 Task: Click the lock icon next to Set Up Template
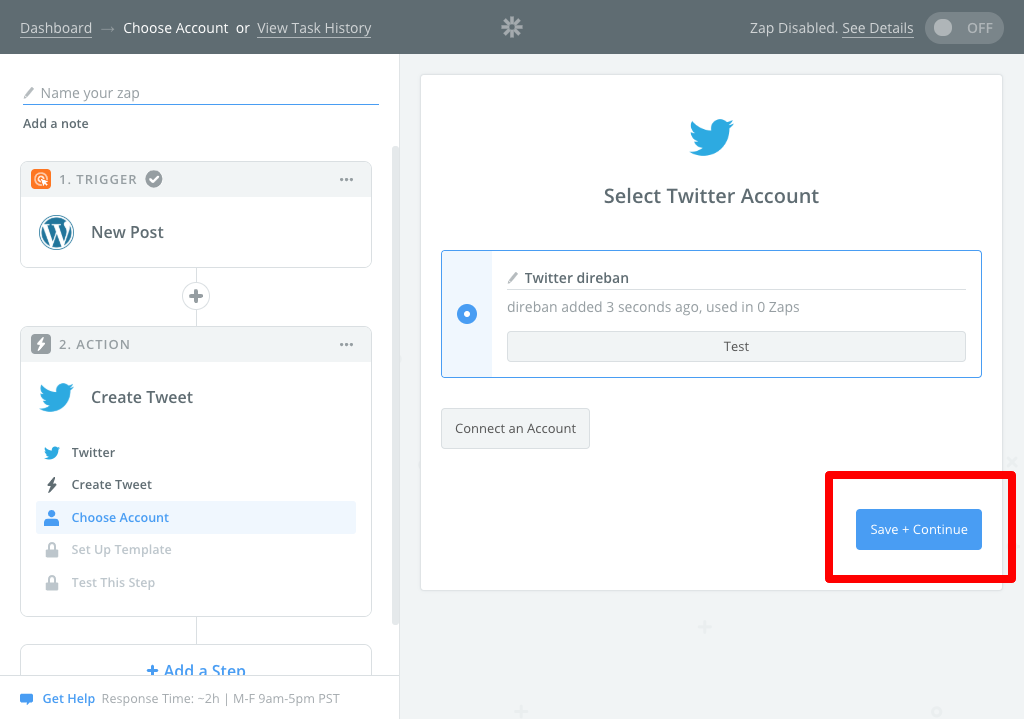click(52, 550)
